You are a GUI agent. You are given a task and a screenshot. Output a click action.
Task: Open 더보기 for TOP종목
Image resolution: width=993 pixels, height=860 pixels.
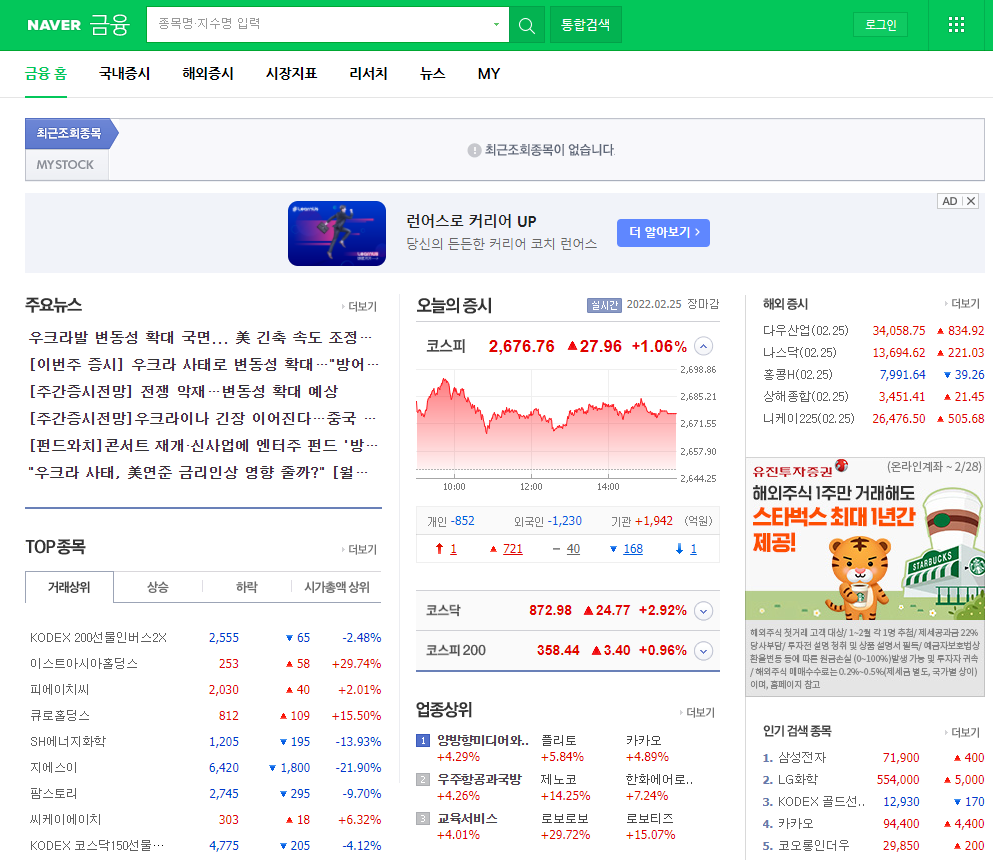tap(360, 549)
